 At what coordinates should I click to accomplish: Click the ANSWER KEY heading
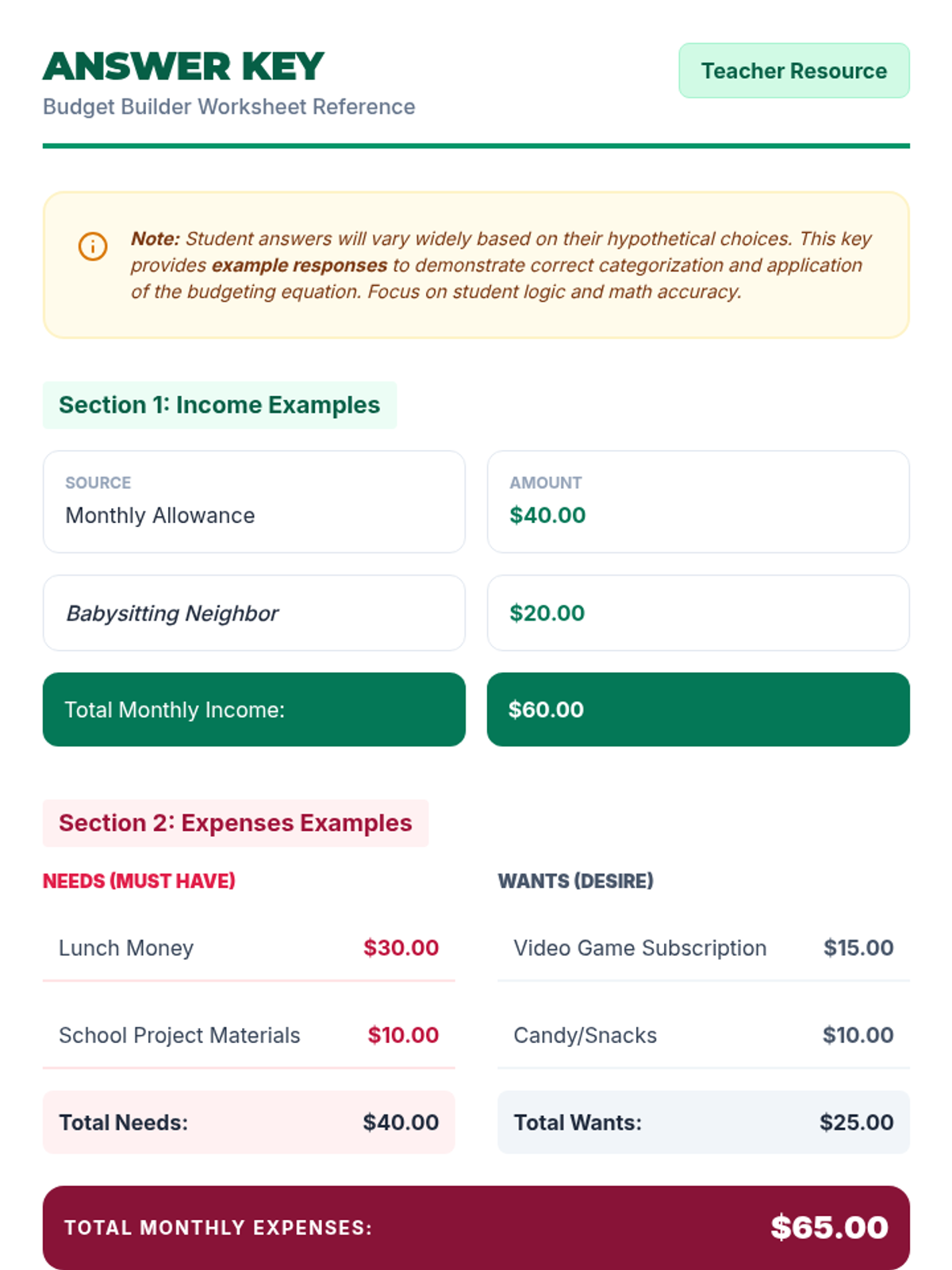(183, 67)
